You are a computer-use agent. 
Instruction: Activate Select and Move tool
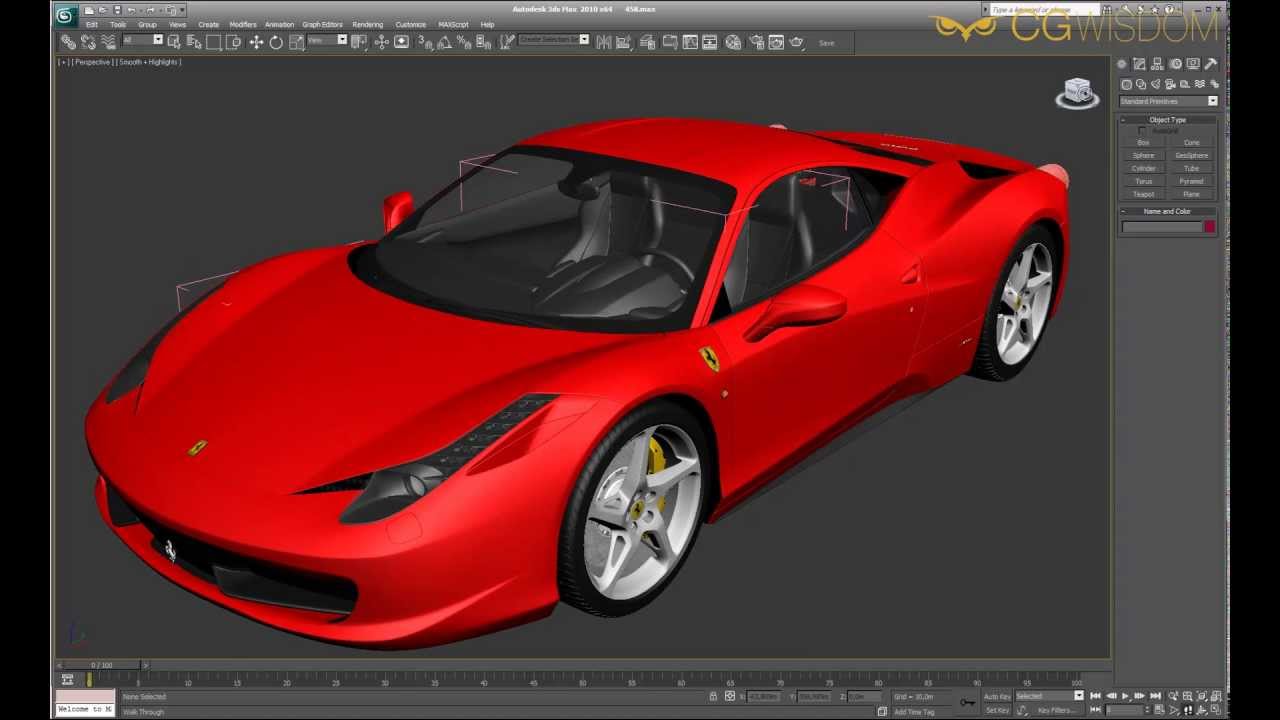[x=256, y=42]
